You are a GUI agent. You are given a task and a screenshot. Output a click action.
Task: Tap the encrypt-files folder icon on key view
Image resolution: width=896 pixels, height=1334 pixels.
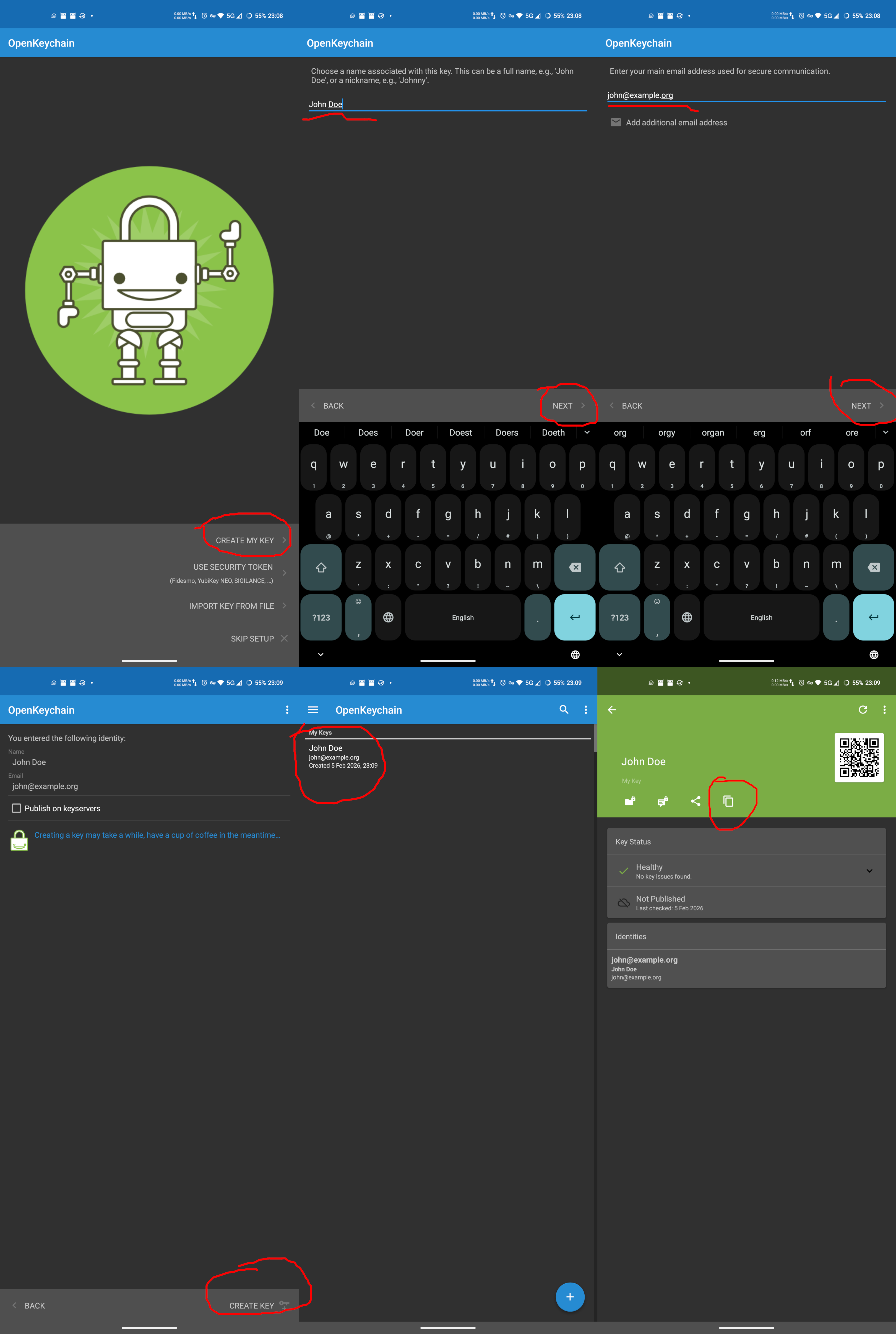(x=629, y=801)
